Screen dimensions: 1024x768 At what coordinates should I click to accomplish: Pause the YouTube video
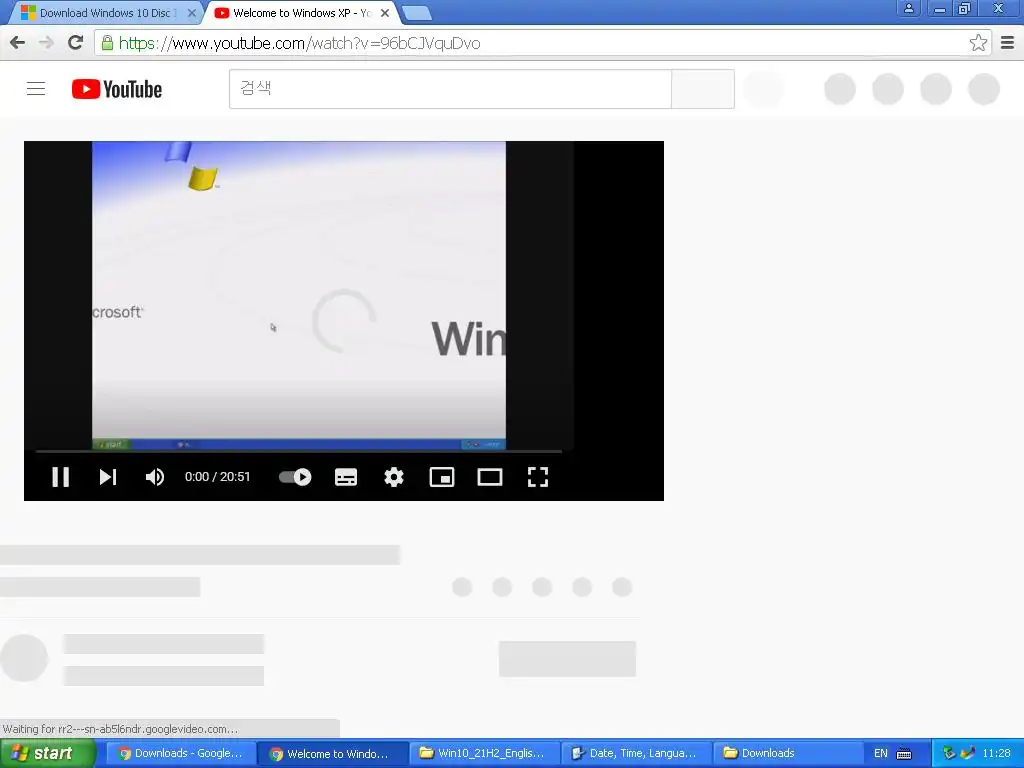point(61,477)
